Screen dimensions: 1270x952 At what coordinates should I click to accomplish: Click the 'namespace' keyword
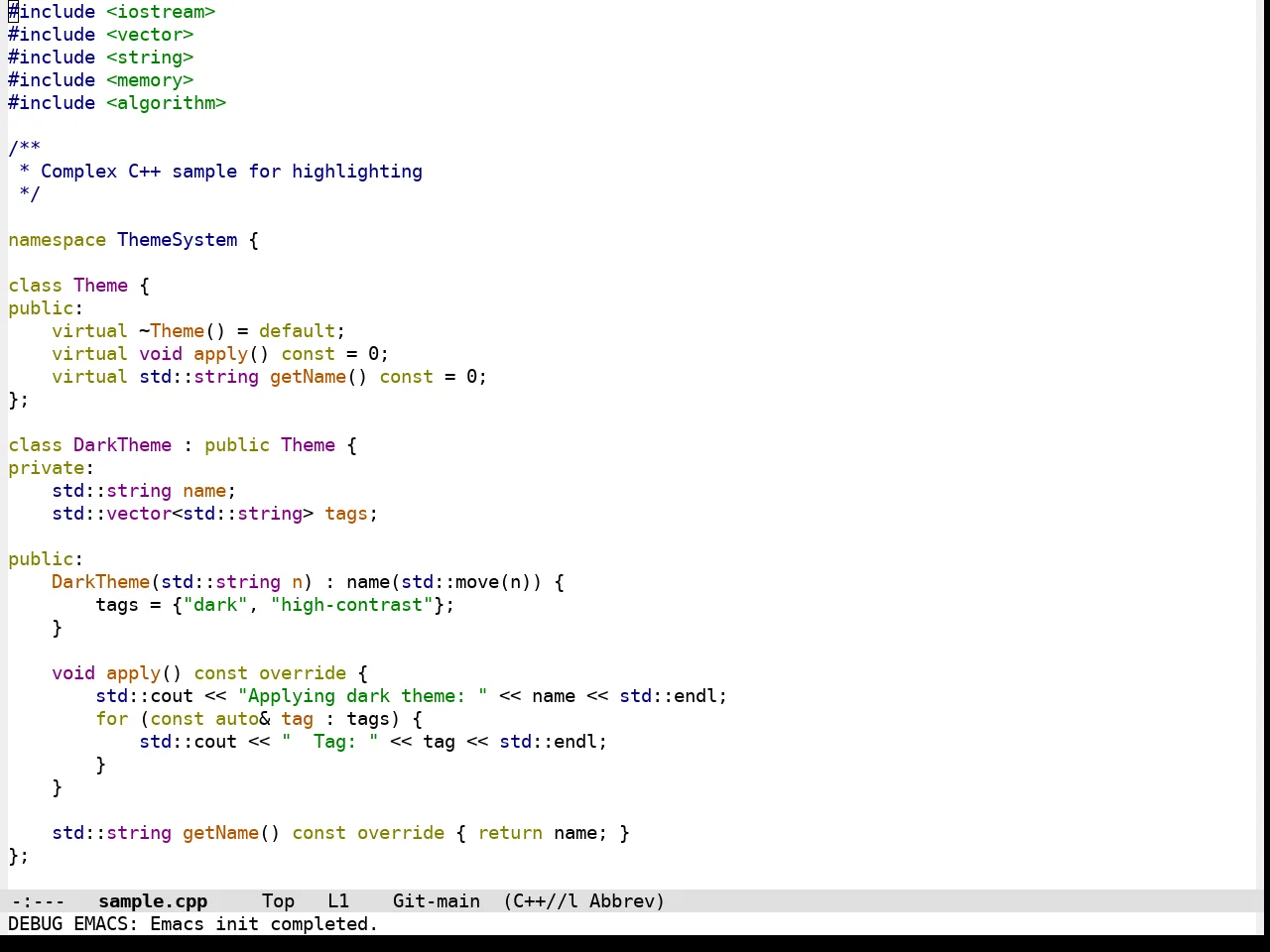tap(57, 240)
